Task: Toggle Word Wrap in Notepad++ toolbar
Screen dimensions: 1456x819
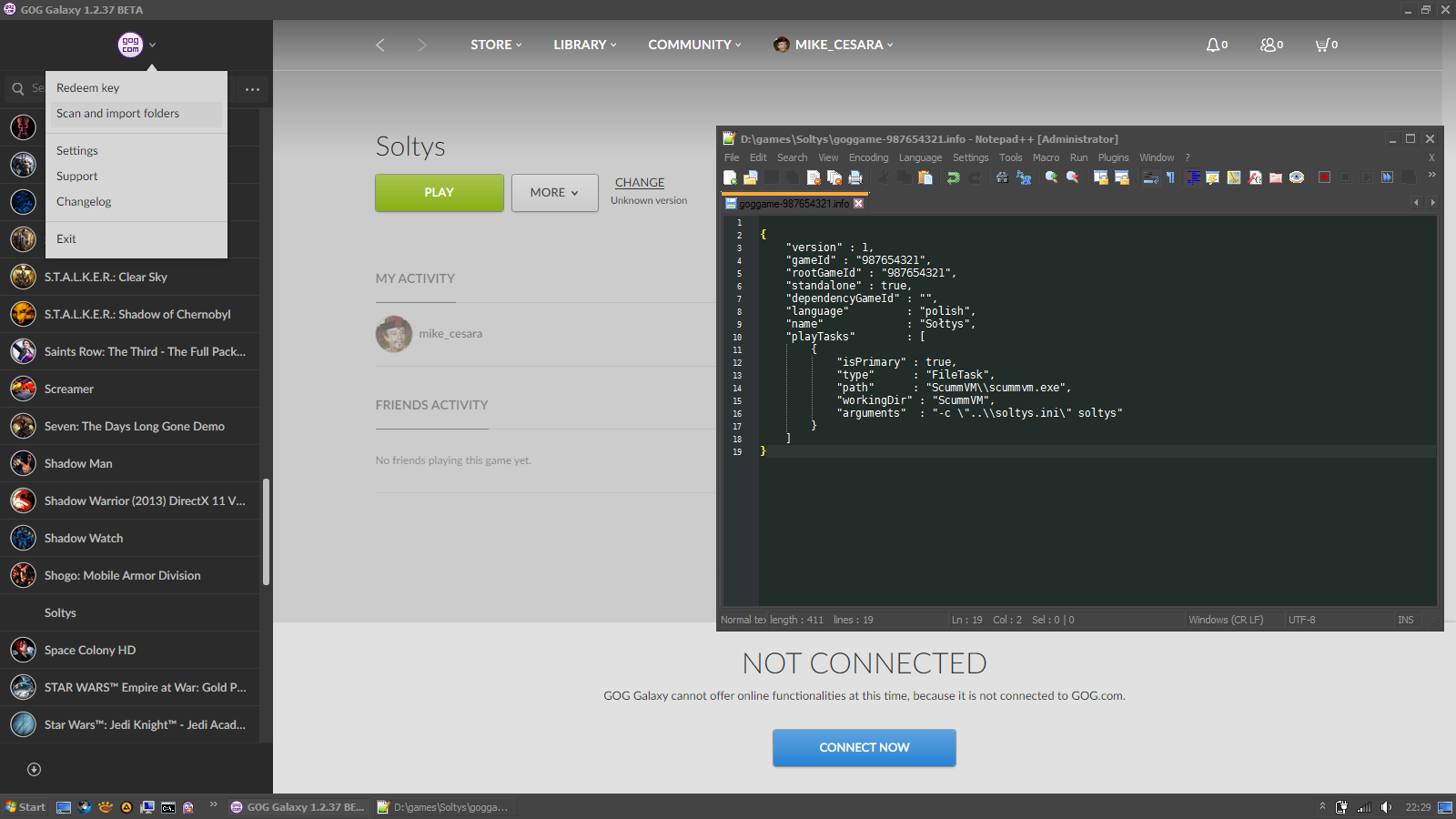Action: click(1149, 177)
